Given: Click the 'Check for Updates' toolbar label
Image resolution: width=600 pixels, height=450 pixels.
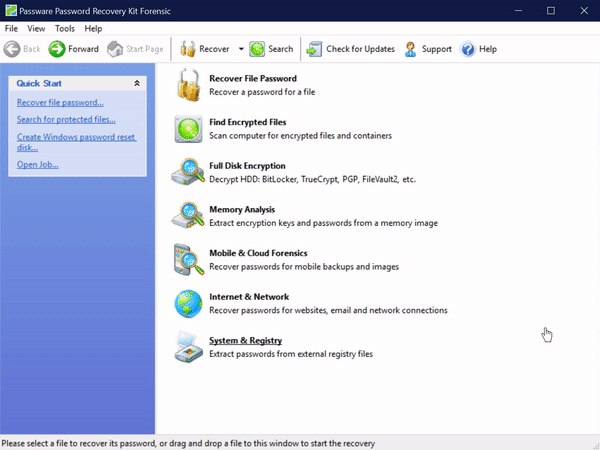Looking at the screenshot, I should pos(360,49).
